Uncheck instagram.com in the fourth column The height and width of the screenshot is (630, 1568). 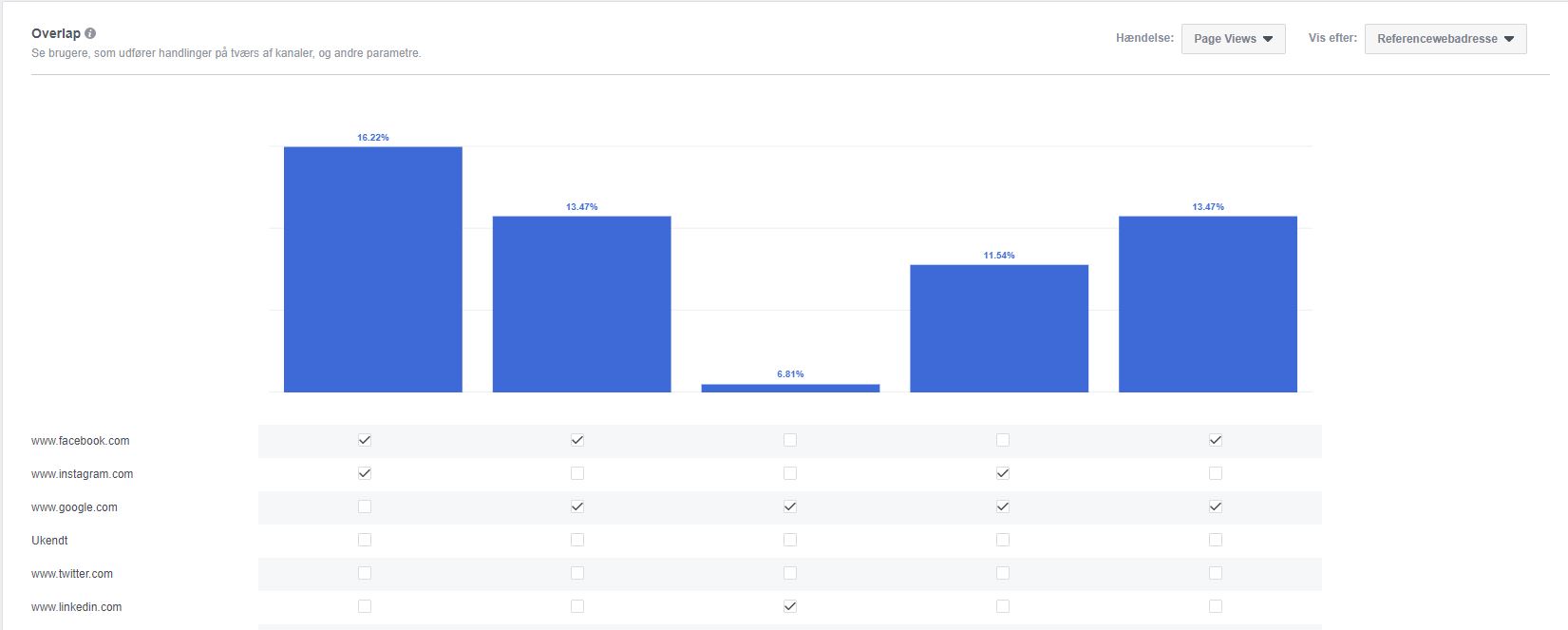[1002, 473]
